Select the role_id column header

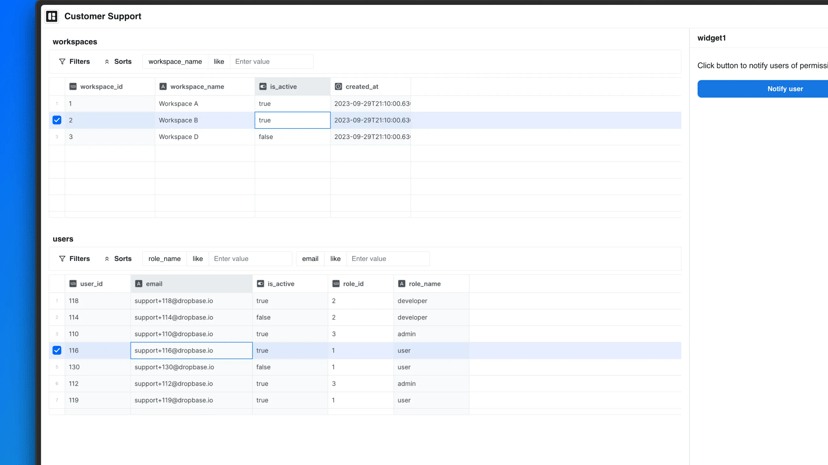point(361,284)
